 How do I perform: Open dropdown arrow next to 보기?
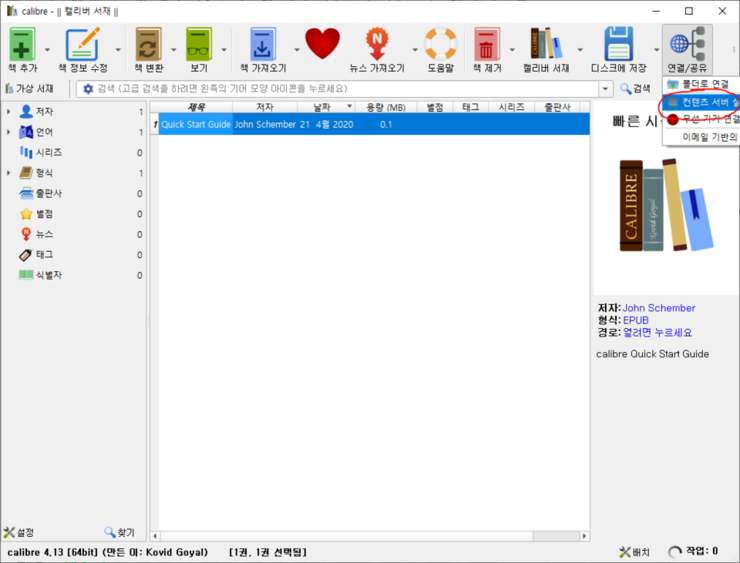[224, 49]
